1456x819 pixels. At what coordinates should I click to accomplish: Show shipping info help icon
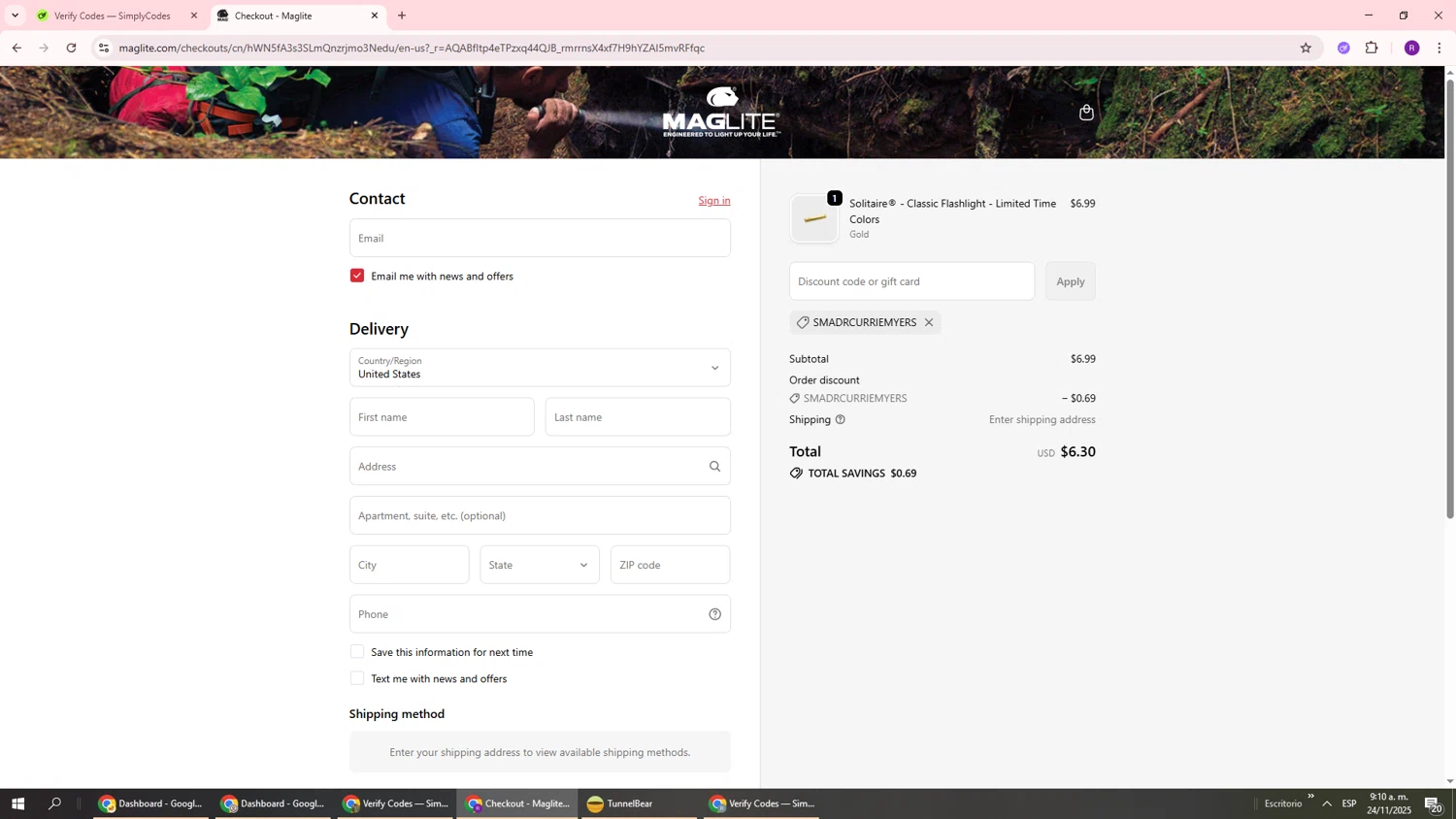pyautogui.click(x=841, y=420)
